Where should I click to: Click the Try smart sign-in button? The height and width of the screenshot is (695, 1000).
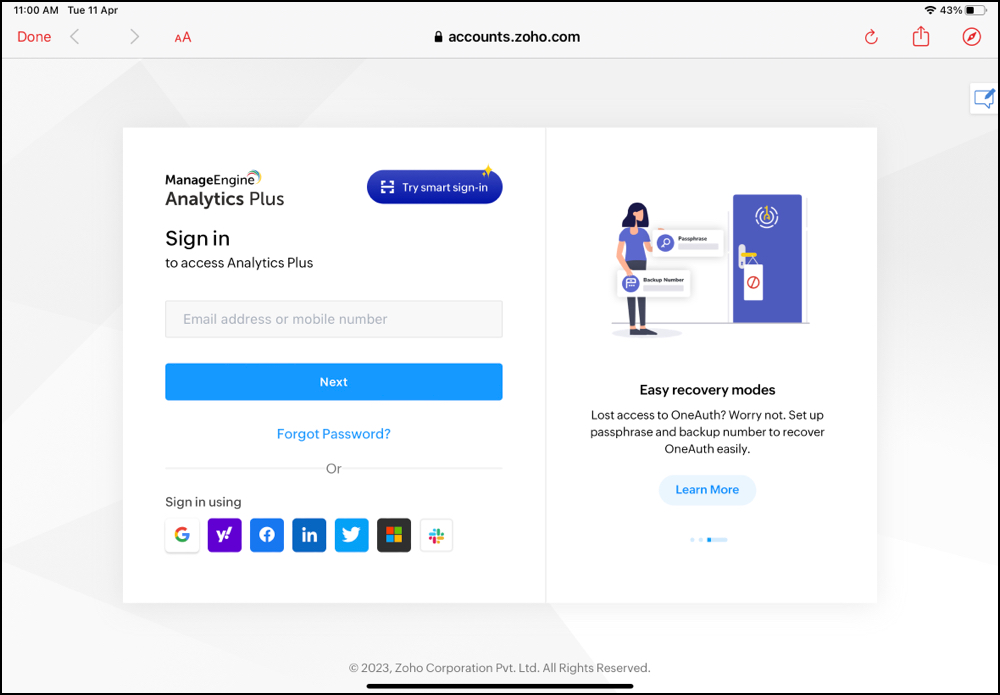point(434,187)
